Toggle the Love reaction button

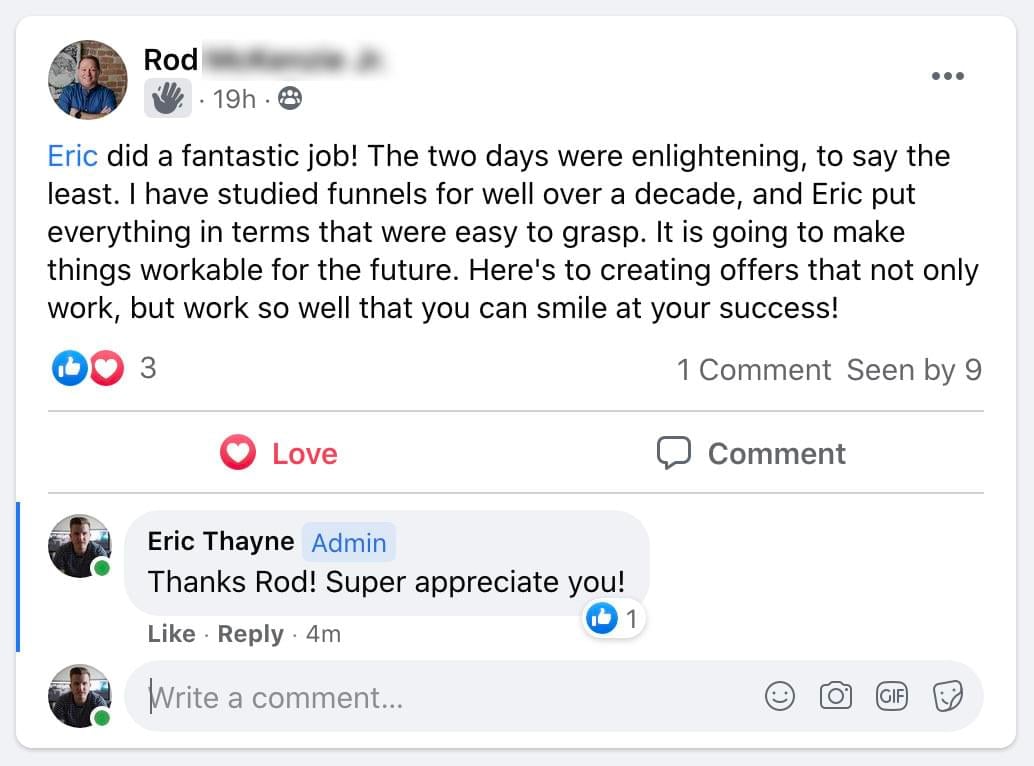coord(280,453)
